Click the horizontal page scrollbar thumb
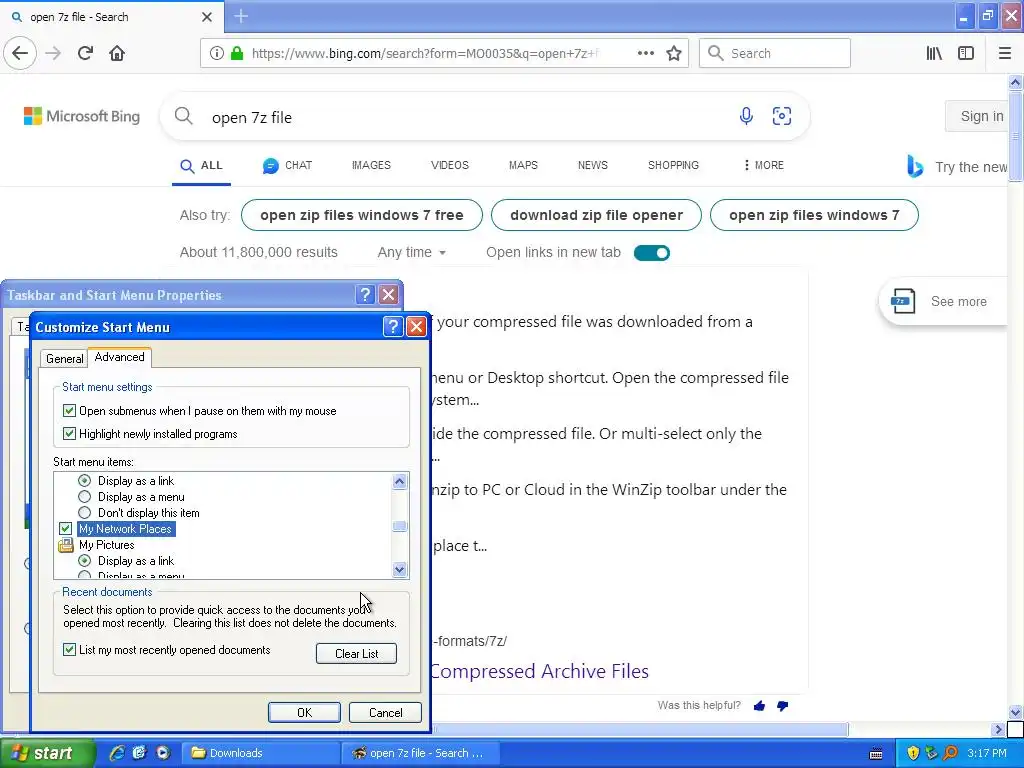Screen dimensions: 1024x768 click(x=640, y=729)
